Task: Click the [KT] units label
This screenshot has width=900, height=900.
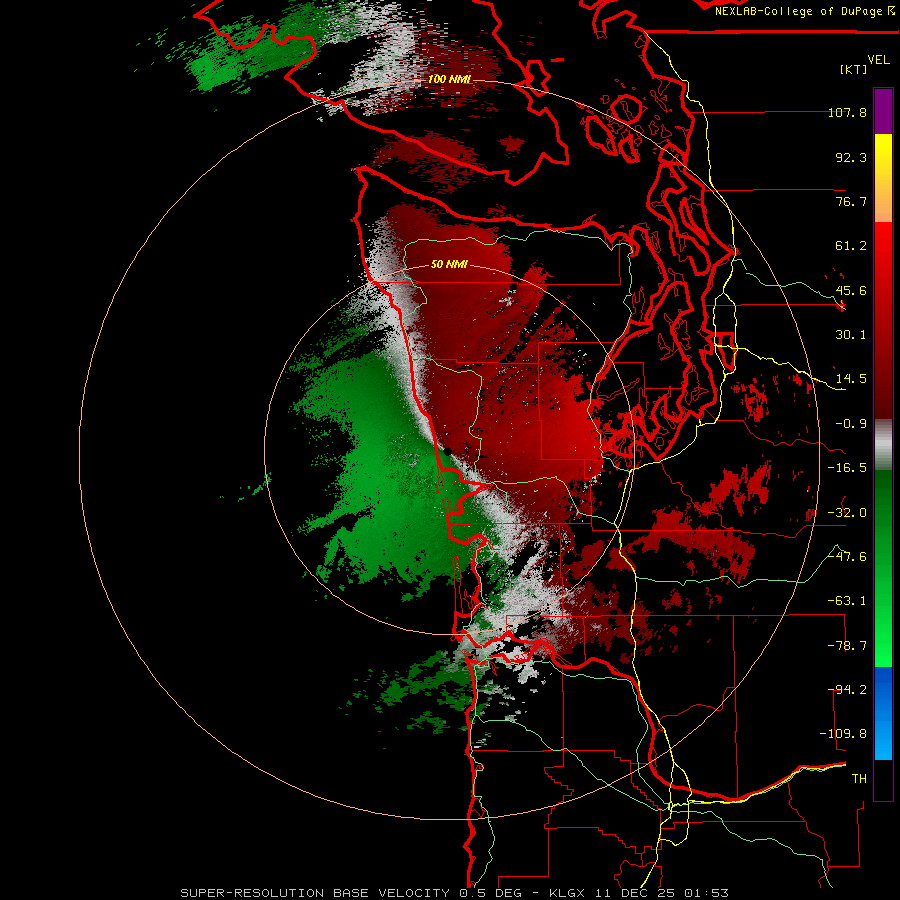Action: coord(854,69)
